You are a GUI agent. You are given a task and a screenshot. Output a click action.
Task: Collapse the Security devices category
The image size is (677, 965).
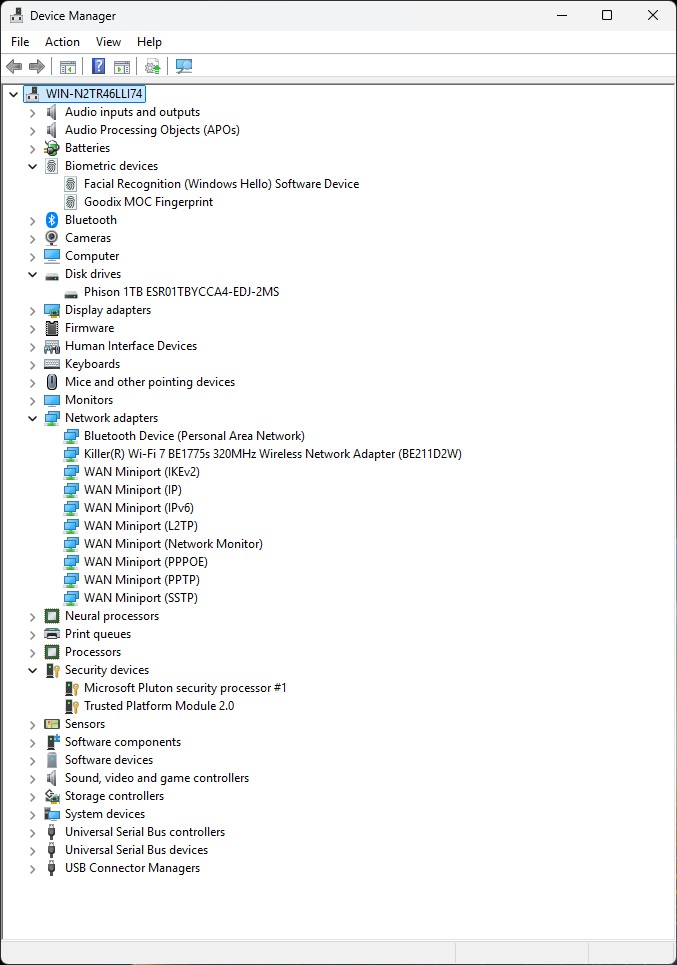coord(33,670)
